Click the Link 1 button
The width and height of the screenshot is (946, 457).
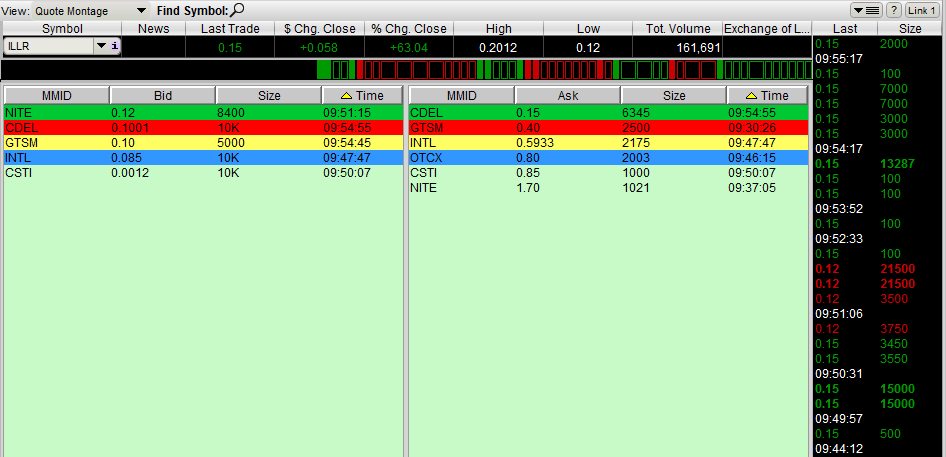click(922, 10)
